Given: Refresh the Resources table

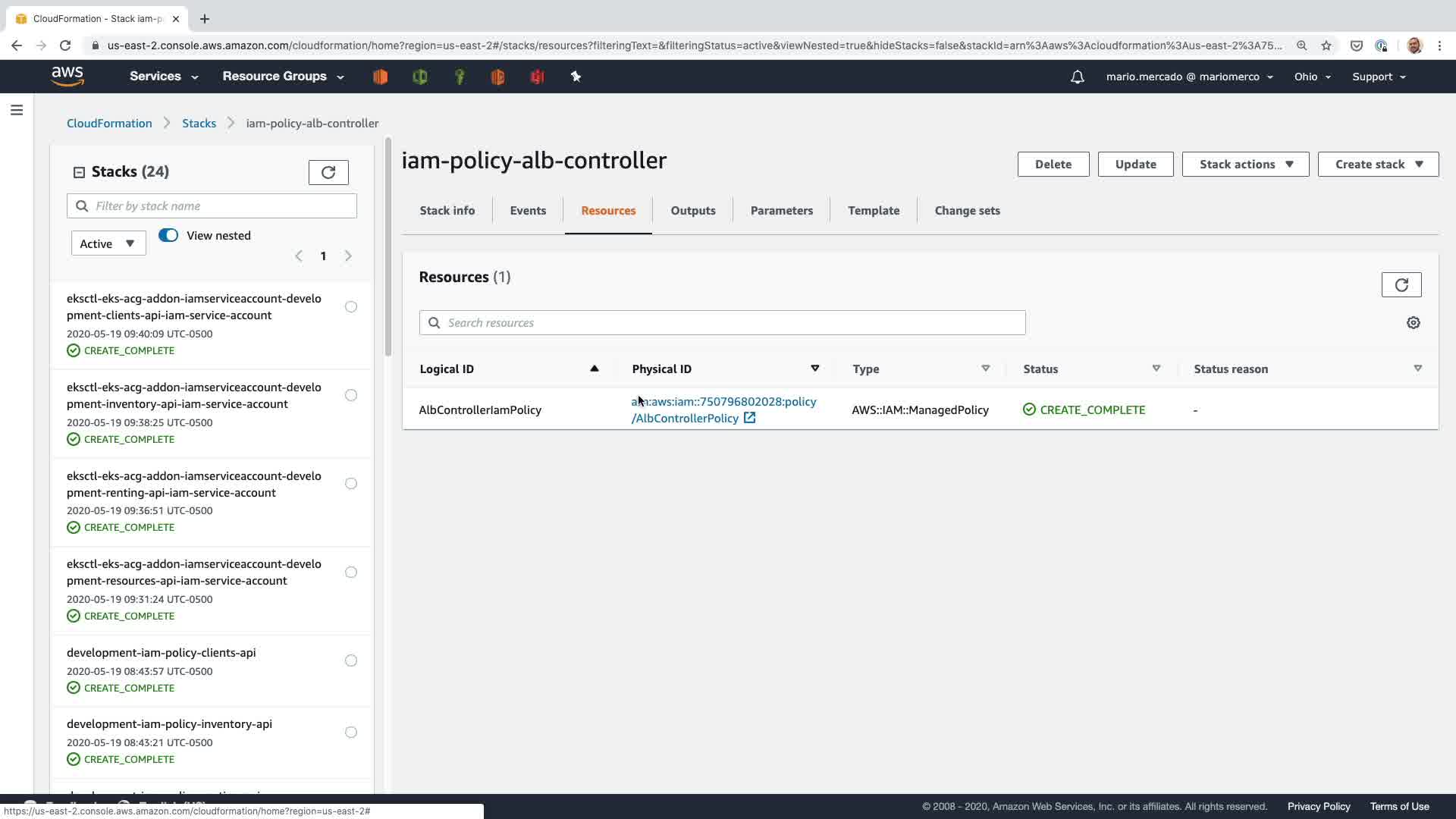Looking at the screenshot, I should tap(1401, 285).
